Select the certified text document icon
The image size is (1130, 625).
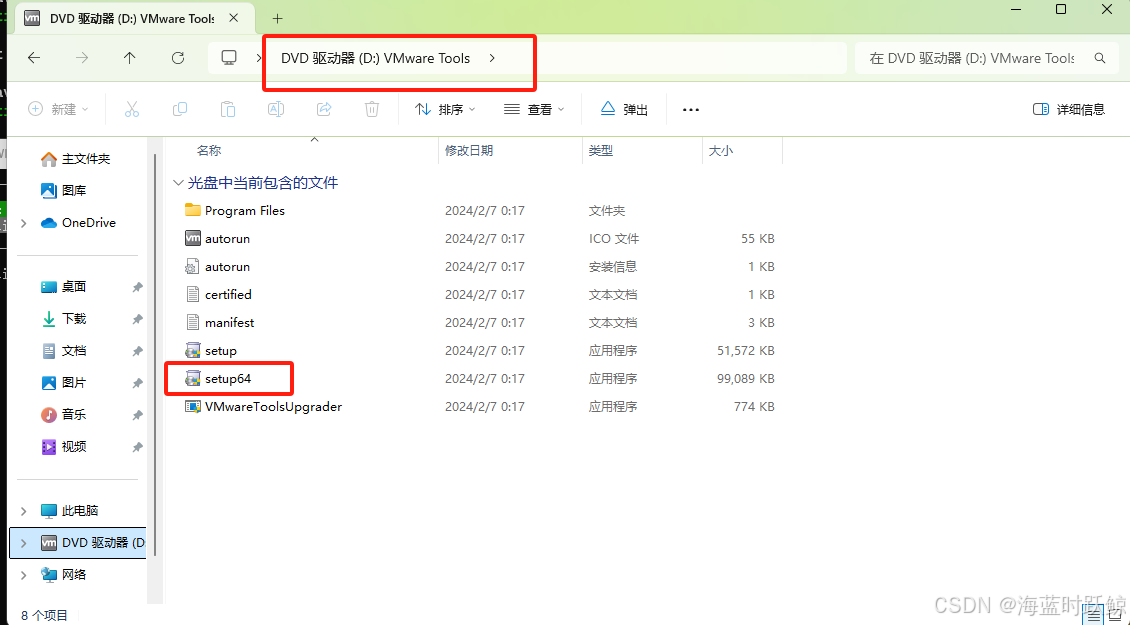(192, 294)
